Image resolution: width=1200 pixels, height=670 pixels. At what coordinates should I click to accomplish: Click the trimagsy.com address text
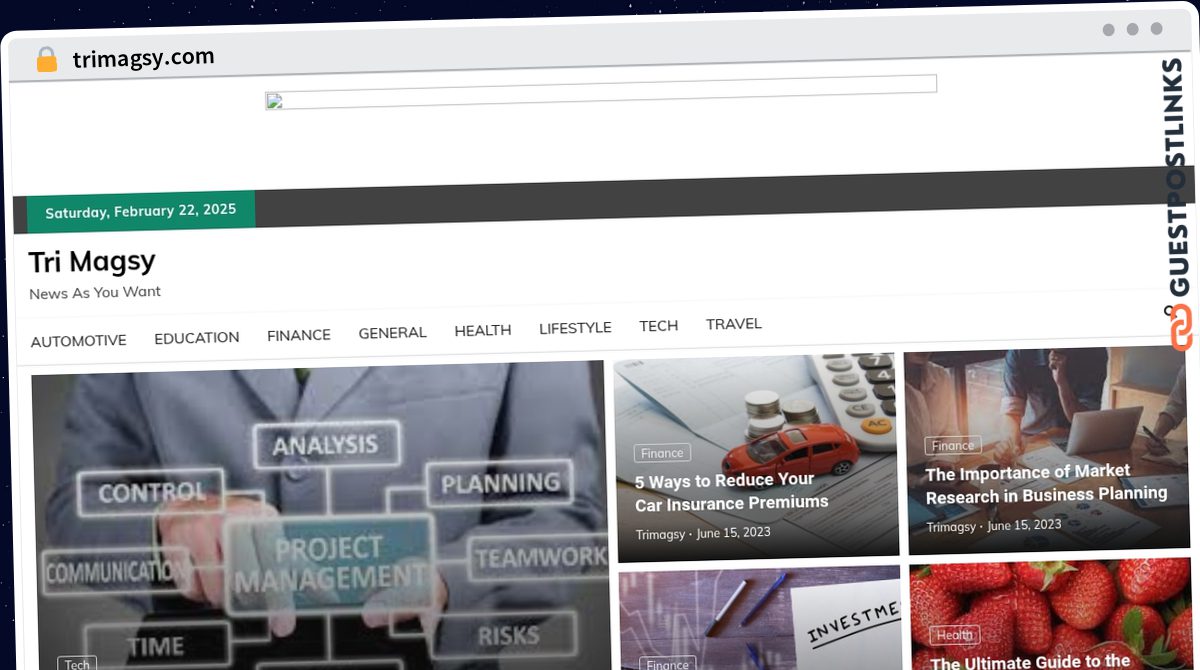click(x=143, y=58)
